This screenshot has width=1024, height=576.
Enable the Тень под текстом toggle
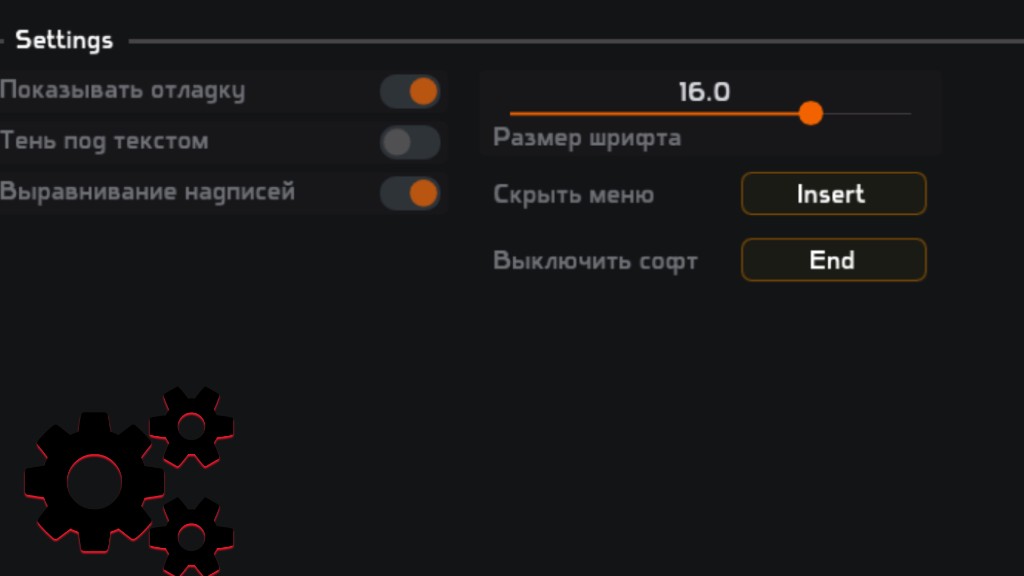pyautogui.click(x=410, y=142)
